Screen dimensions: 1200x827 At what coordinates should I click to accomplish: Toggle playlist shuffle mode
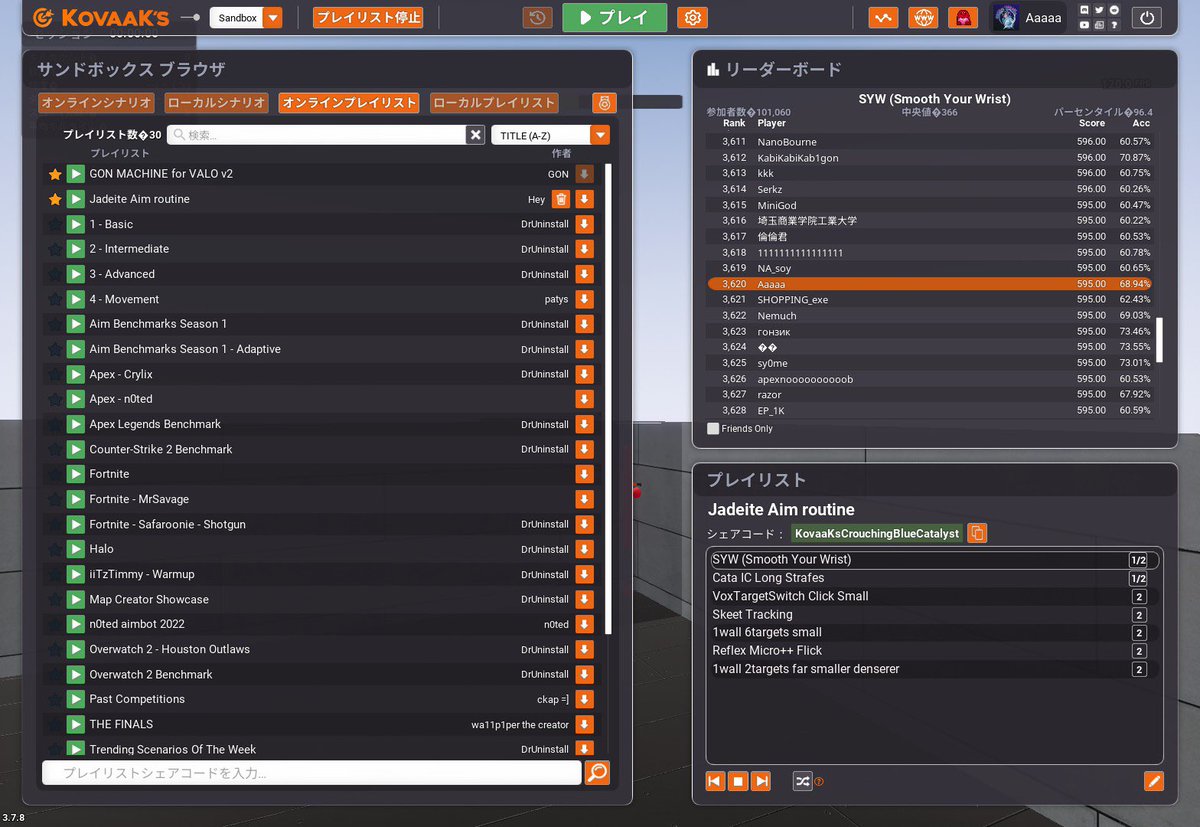coord(803,781)
